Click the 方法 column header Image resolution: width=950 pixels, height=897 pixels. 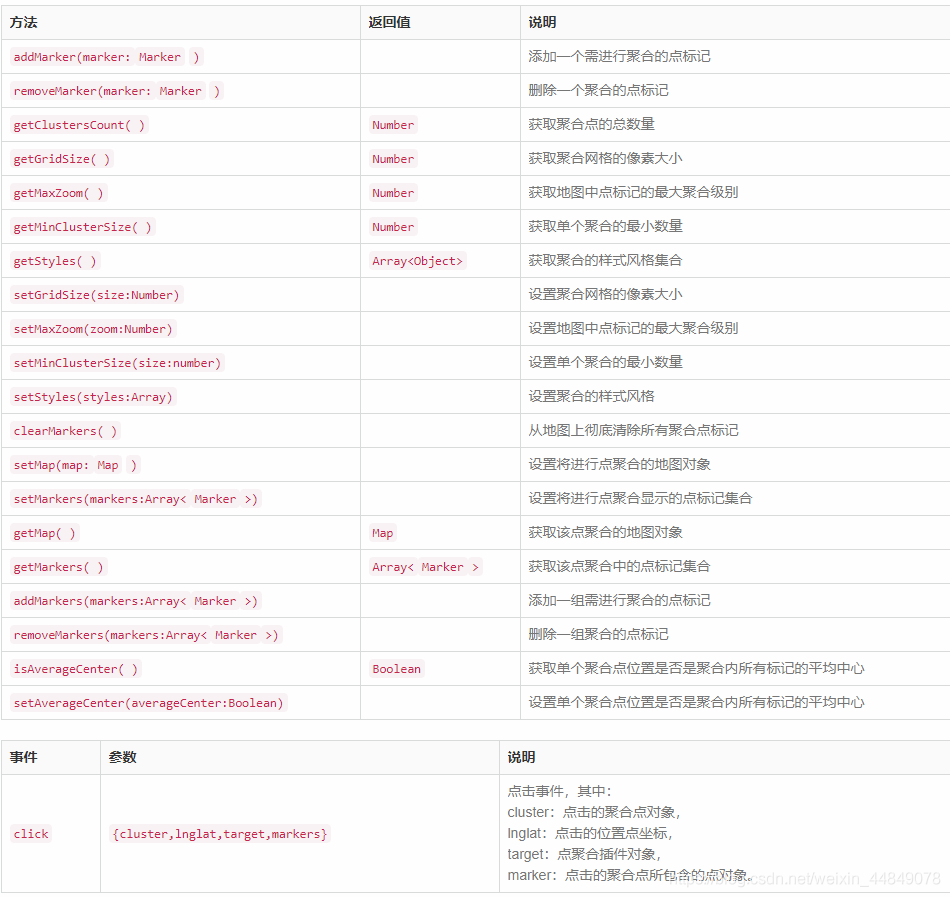tap(23, 22)
